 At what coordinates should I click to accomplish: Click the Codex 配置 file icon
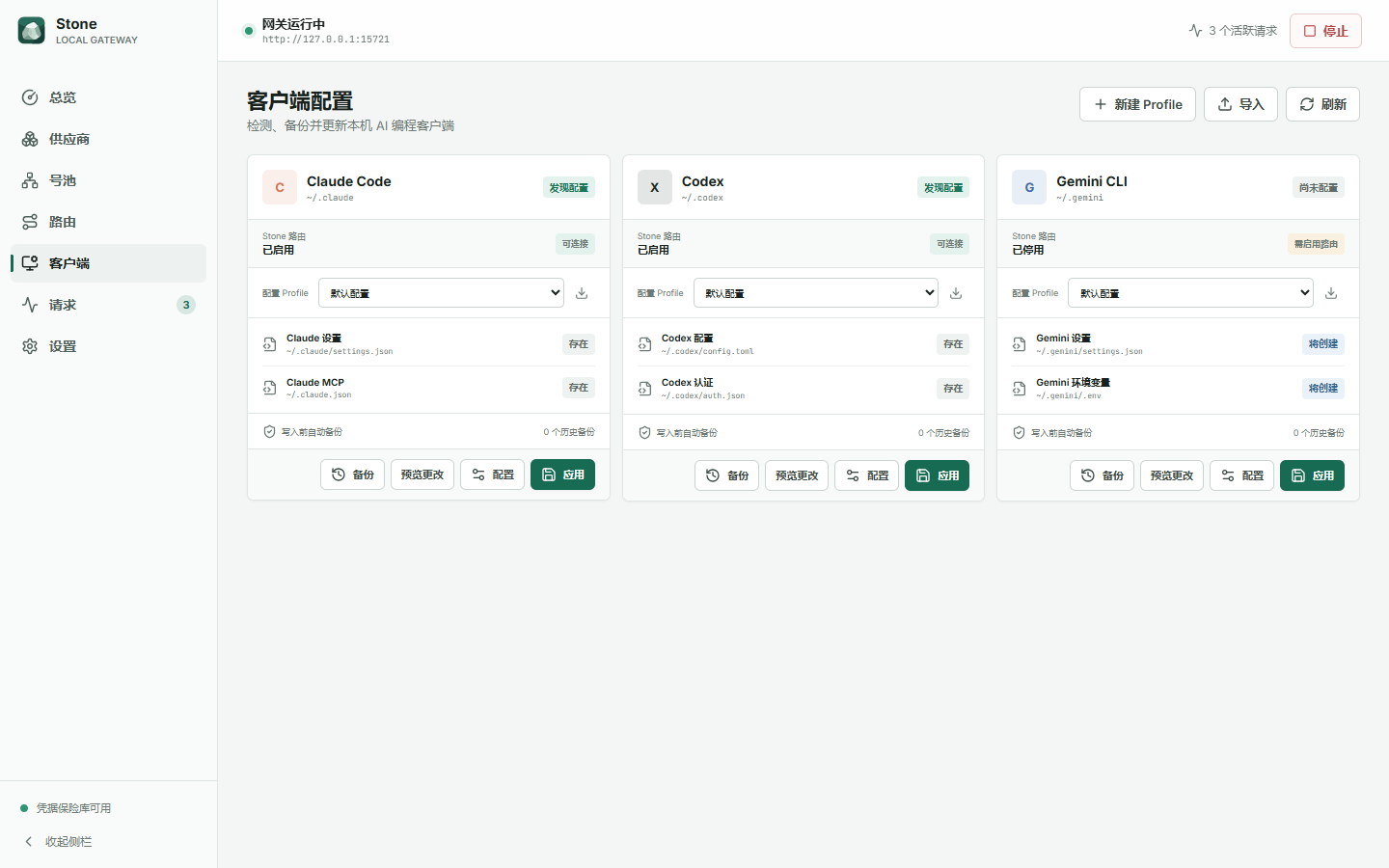(645, 344)
